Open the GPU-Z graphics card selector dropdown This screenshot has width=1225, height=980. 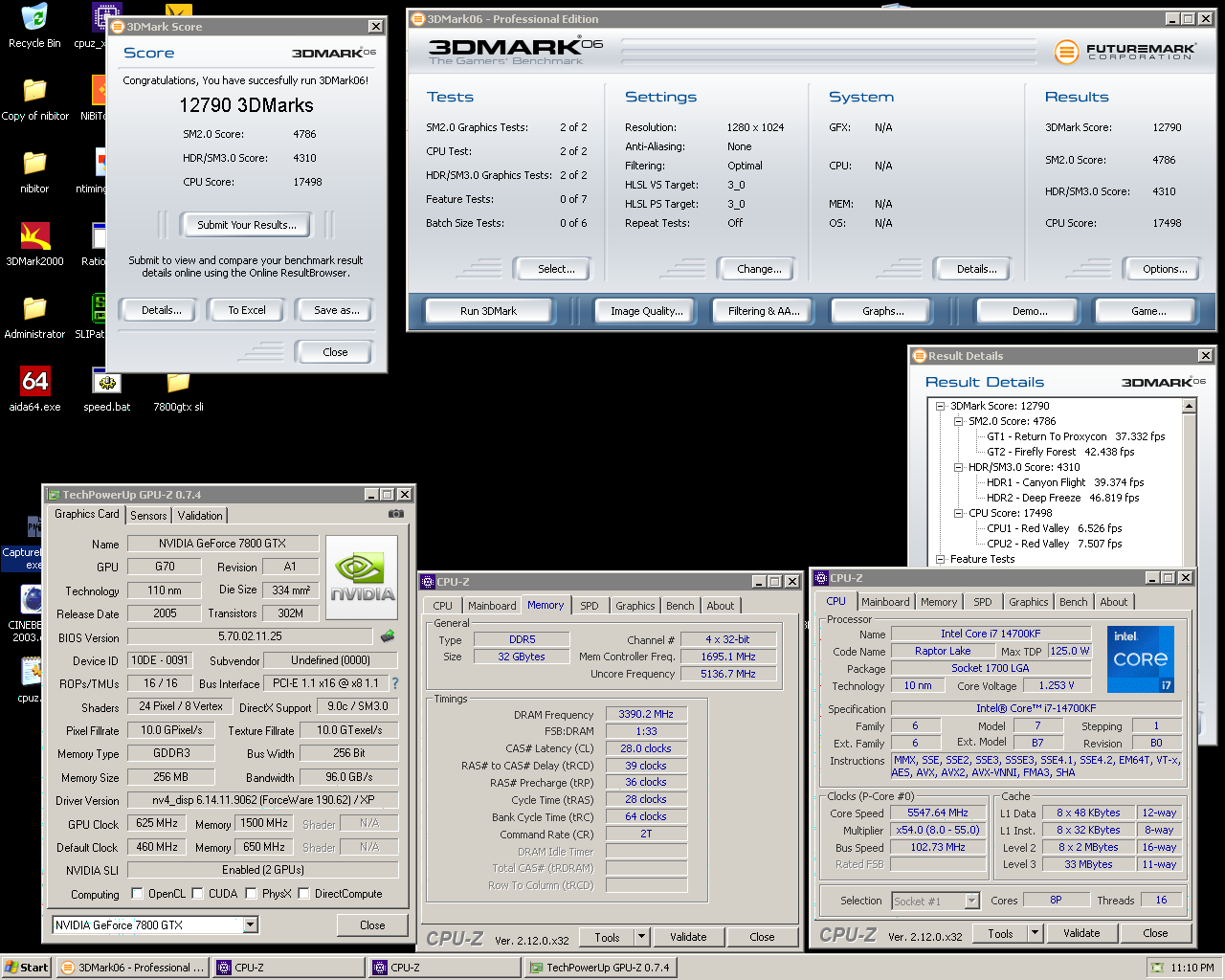(x=250, y=925)
